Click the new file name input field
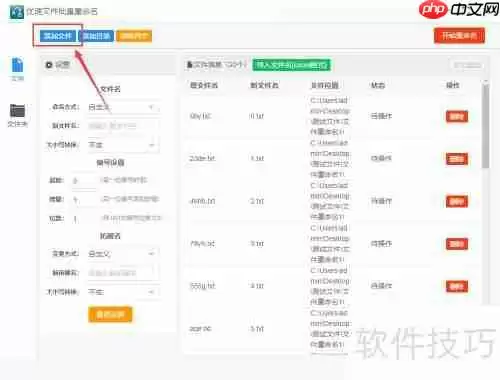 point(123,126)
